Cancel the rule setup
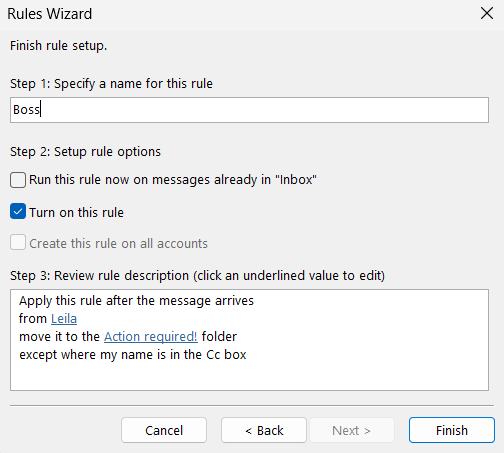The image size is (504, 453). click(x=164, y=430)
